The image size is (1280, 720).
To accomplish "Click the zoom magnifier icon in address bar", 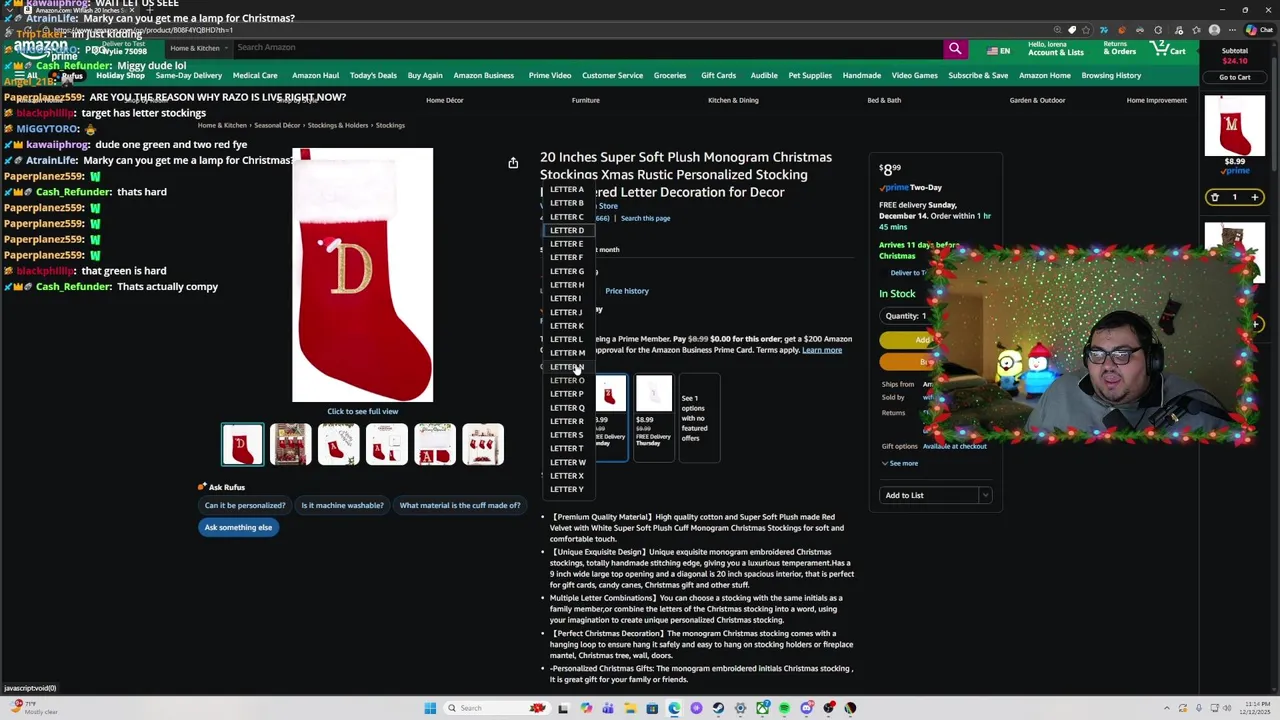I will [x=1058, y=30].
